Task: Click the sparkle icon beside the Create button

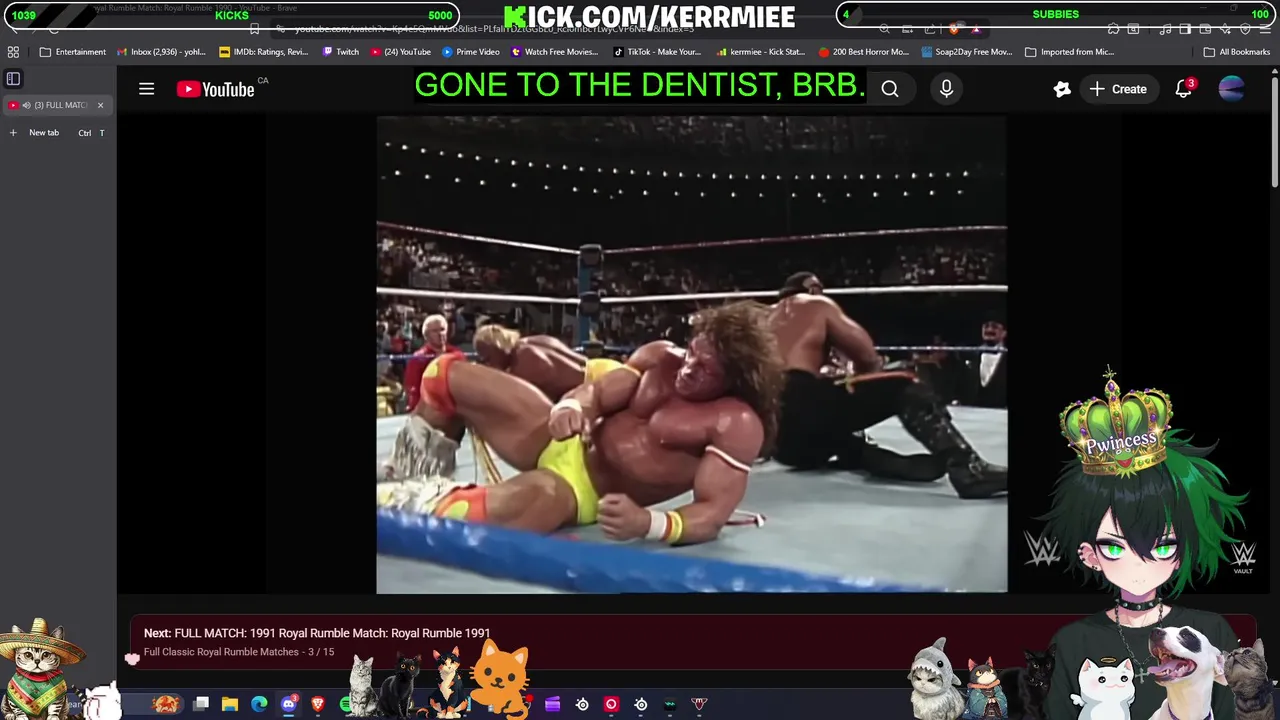Action: click(1062, 89)
